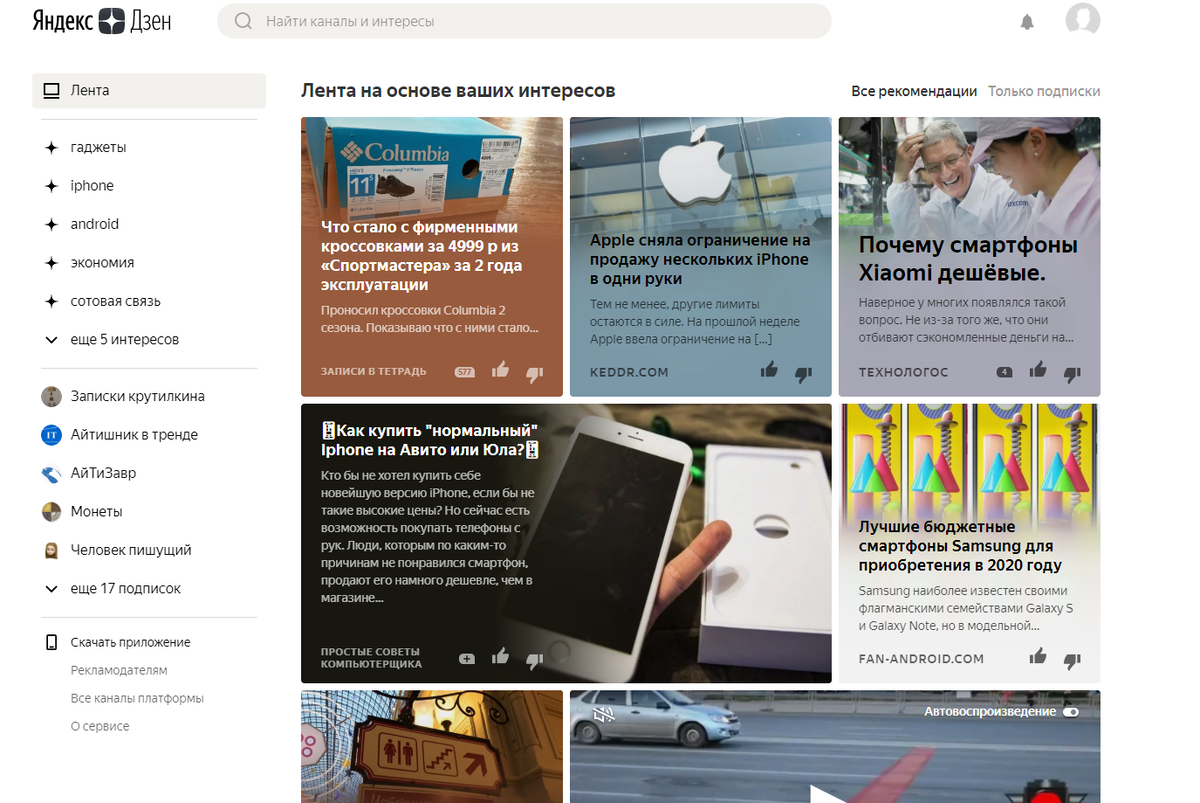
Task: Open the Монеты channel icon
Action: pyautogui.click(x=51, y=512)
